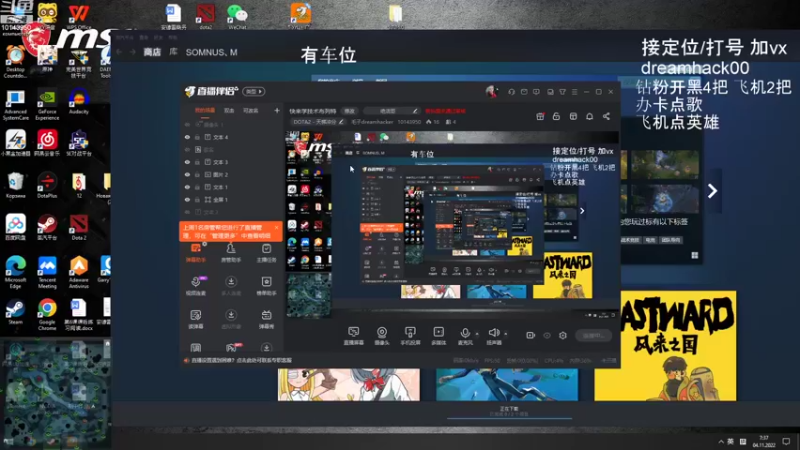Open anime game thumbnail in Steam store
The height and width of the screenshot is (450, 800).
coord(349,385)
